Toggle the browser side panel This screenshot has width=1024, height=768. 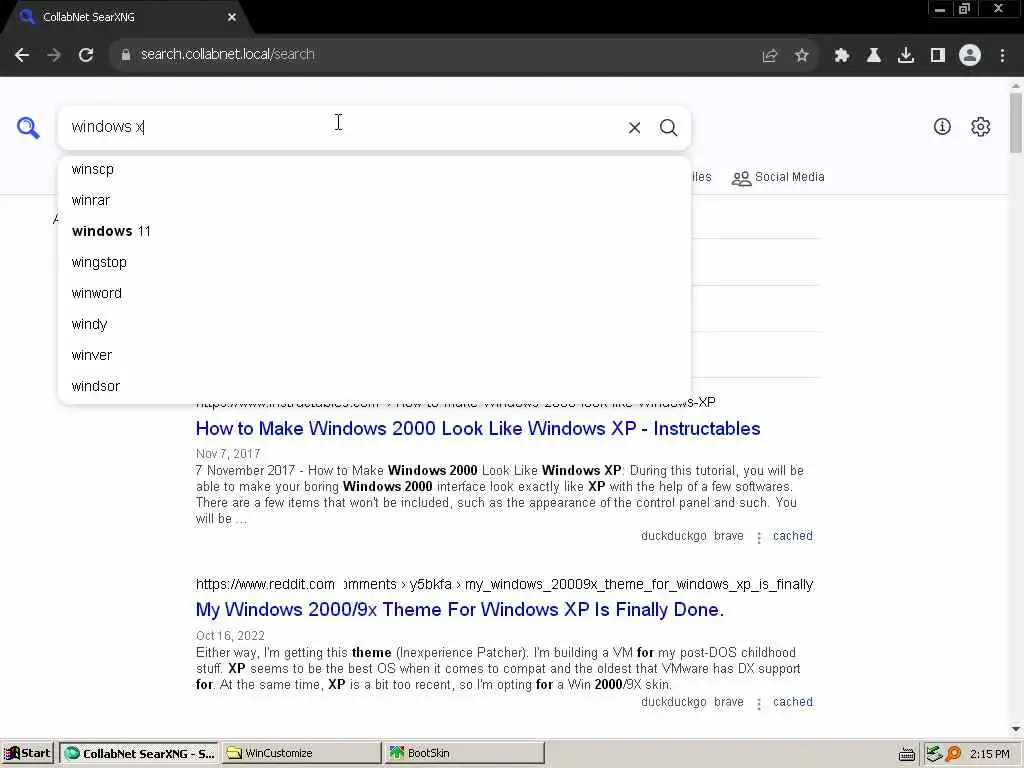[x=938, y=56]
